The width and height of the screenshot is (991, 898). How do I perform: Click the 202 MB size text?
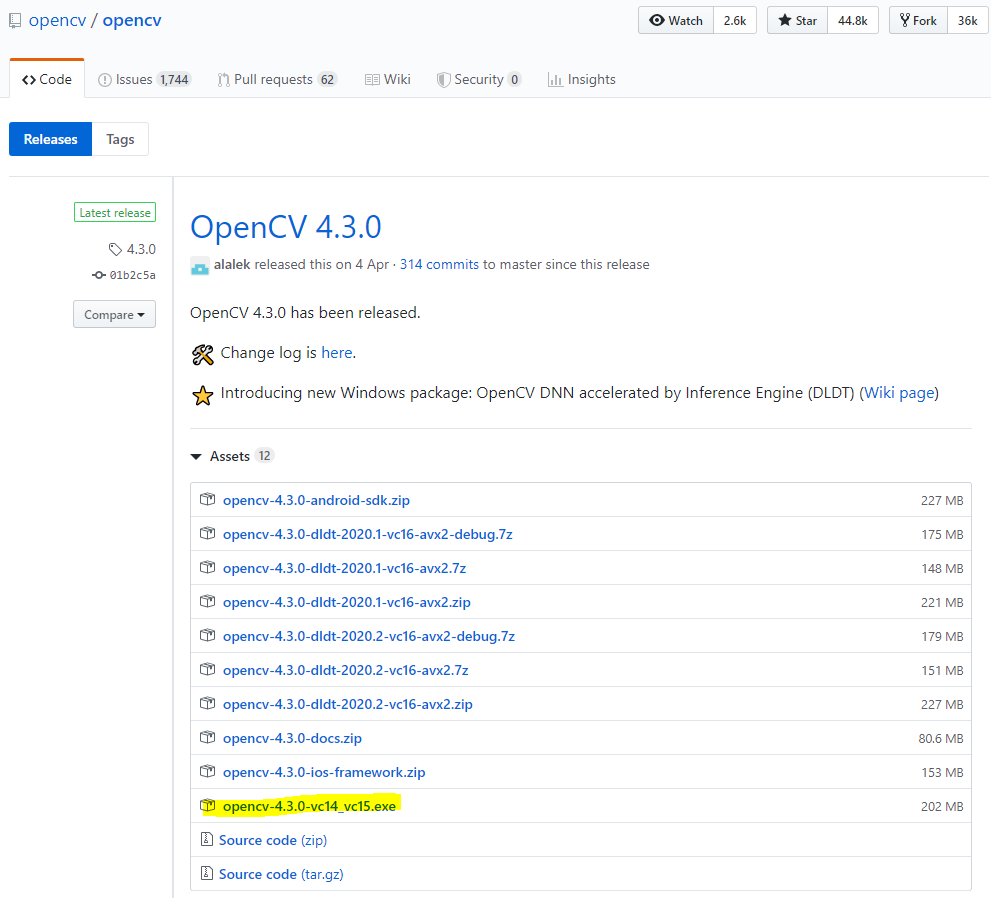point(942,806)
